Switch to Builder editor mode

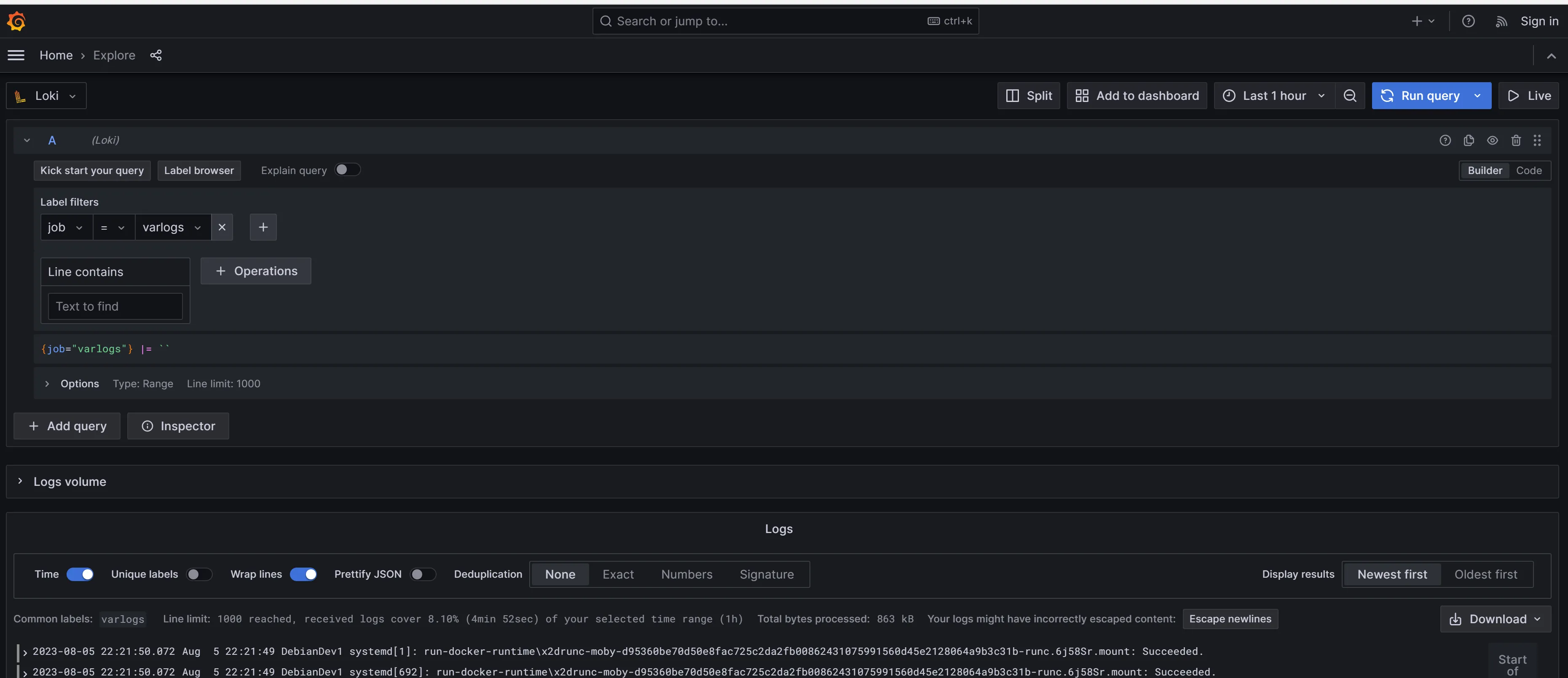coord(1485,170)
